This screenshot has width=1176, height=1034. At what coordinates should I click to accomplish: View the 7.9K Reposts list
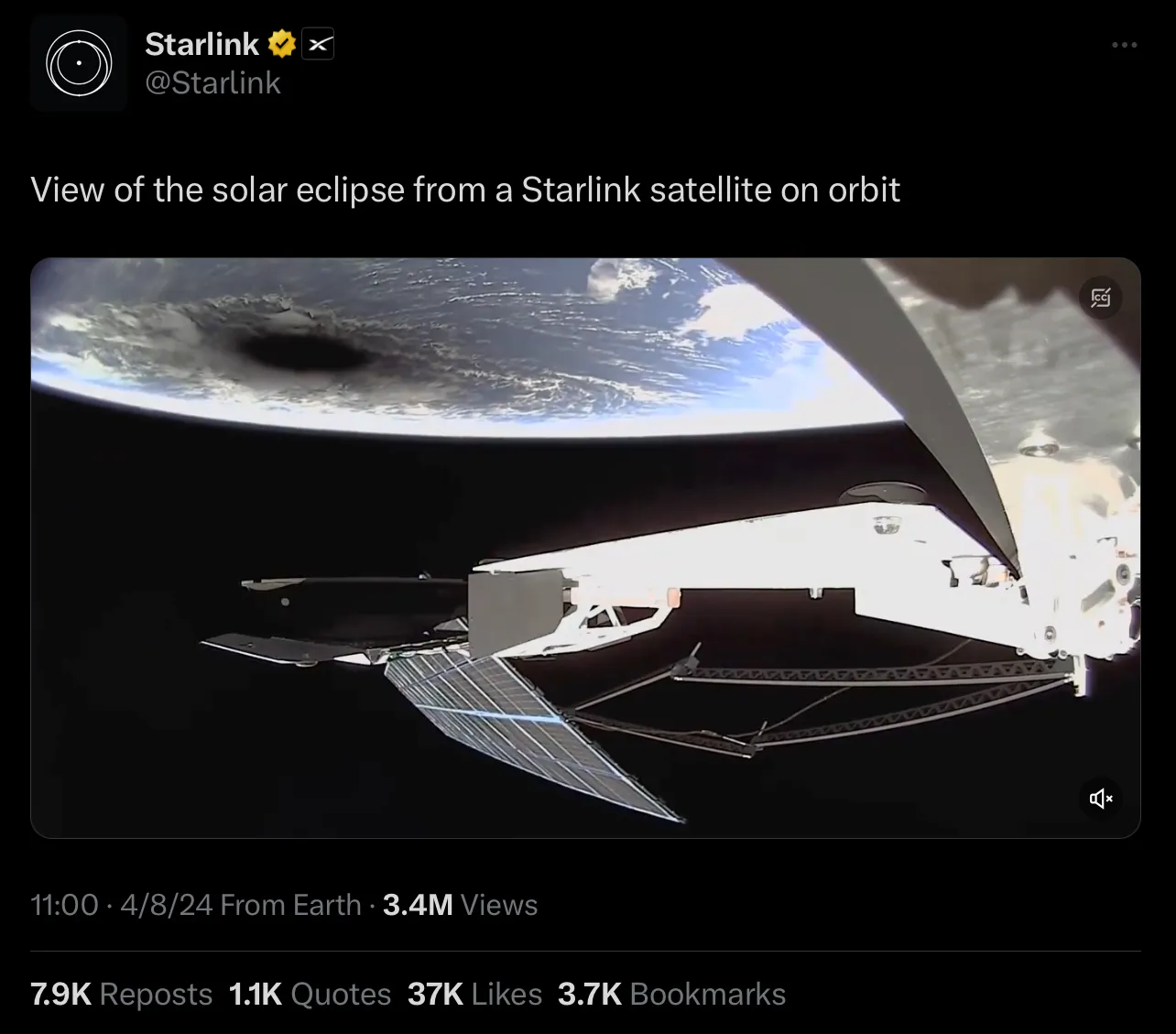pos(122,994)
